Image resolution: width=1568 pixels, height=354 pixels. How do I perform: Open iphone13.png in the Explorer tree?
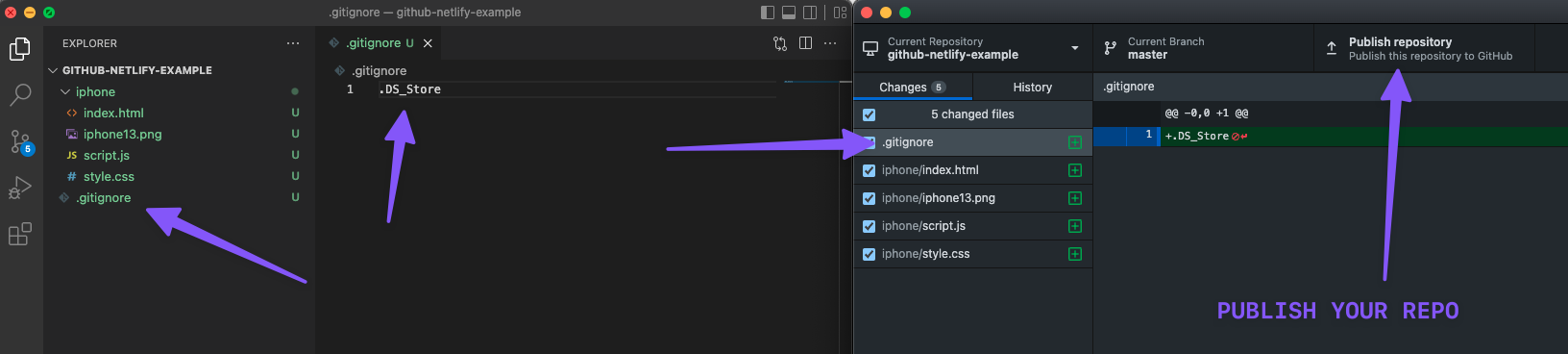[122, 135]
